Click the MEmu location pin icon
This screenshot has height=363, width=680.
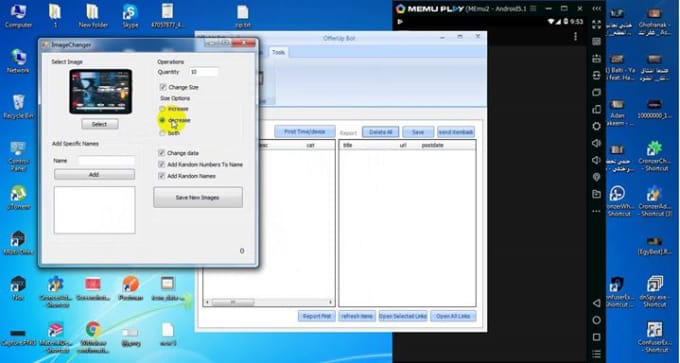point(597,177)
